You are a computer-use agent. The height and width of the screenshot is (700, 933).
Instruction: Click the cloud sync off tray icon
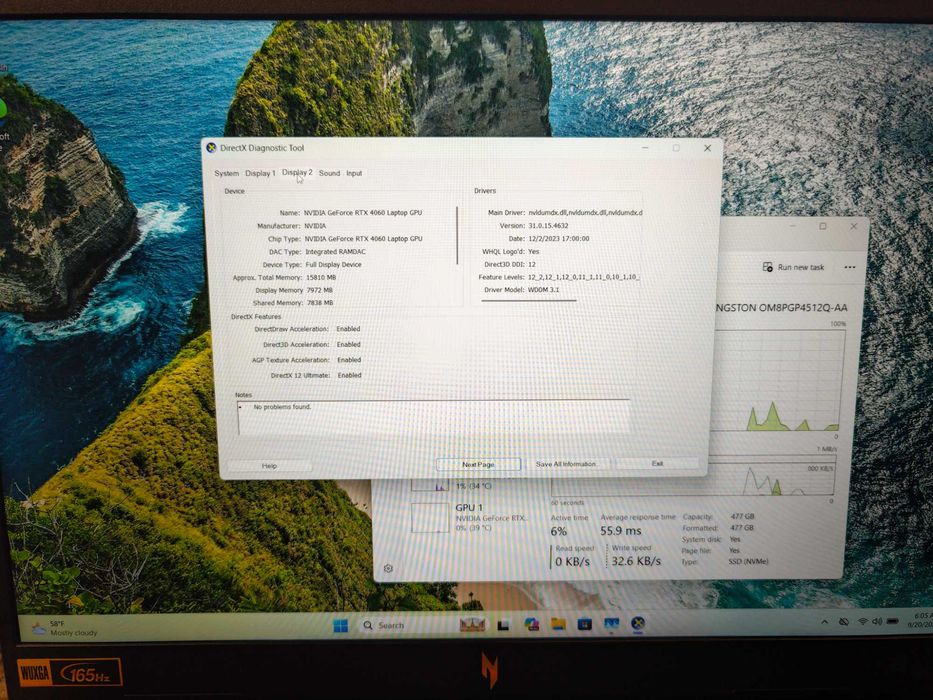tap(844, 622)
